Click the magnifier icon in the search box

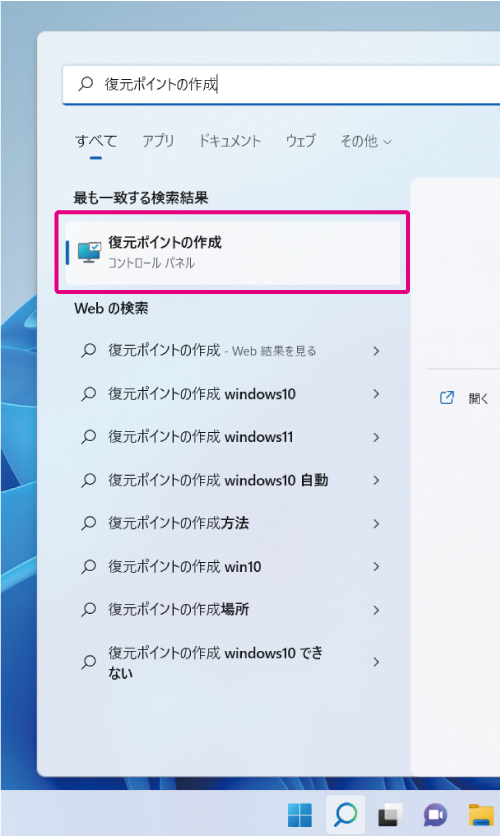pos(86,84)
